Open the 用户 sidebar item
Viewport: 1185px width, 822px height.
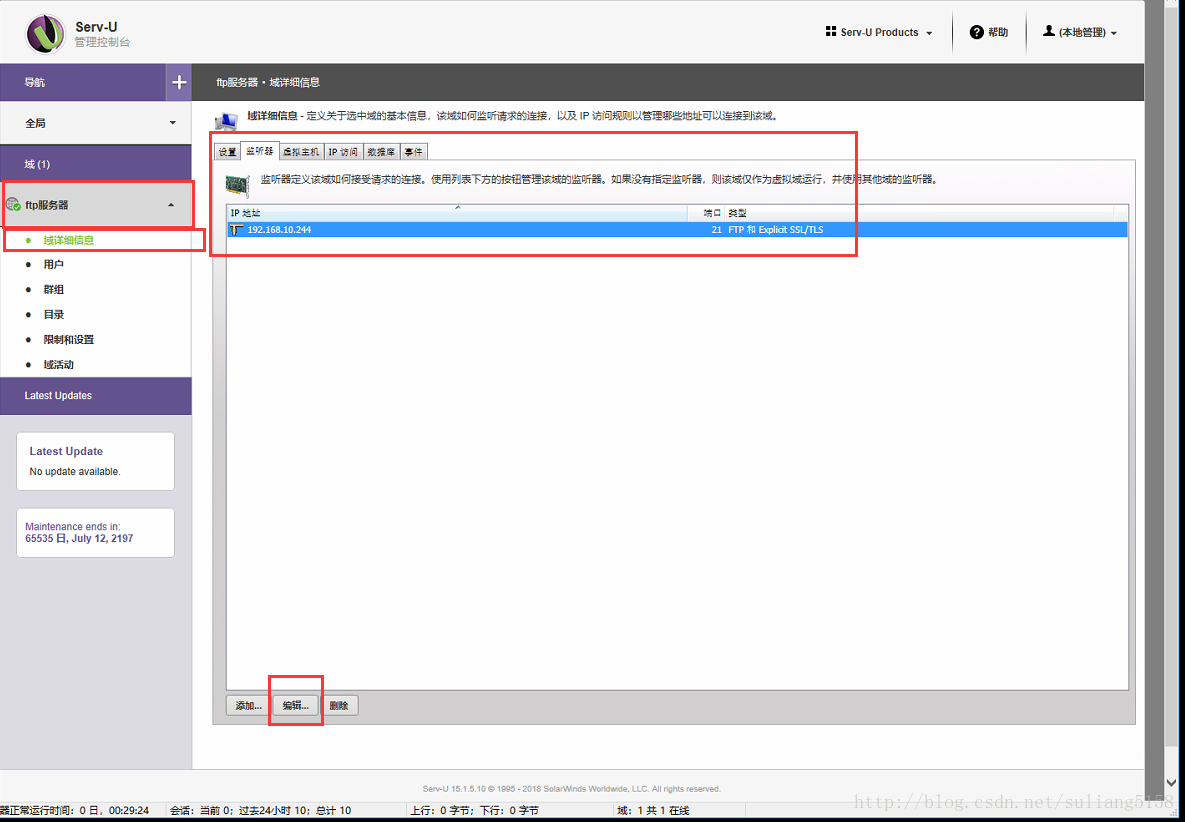click(x=54, y=264)
